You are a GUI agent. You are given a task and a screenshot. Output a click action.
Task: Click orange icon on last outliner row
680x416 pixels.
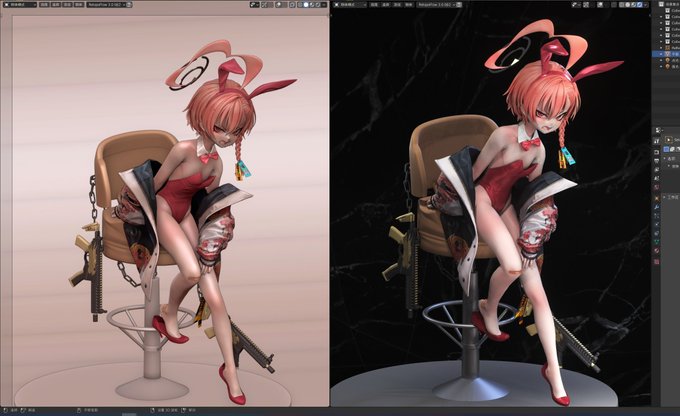pos(668,66)
